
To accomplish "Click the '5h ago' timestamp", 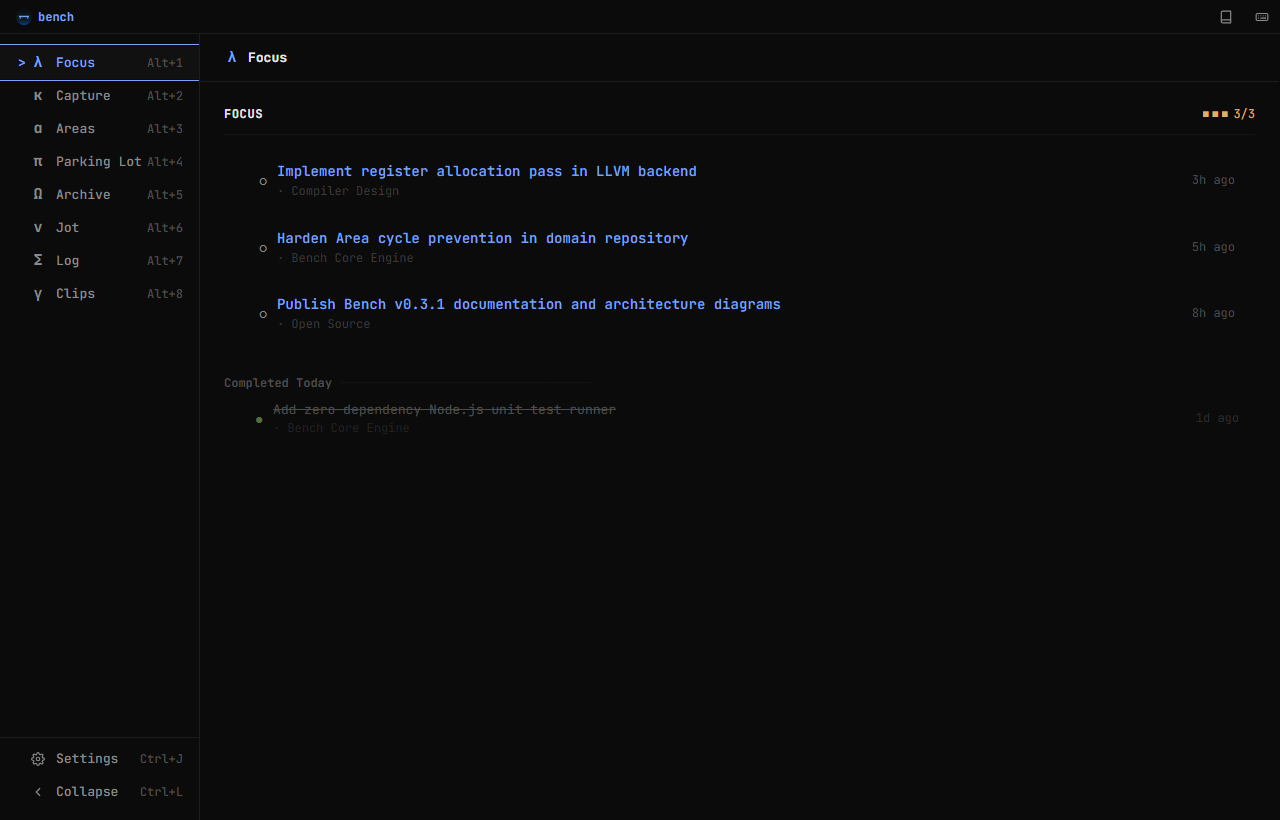I will pos(1213,247).
